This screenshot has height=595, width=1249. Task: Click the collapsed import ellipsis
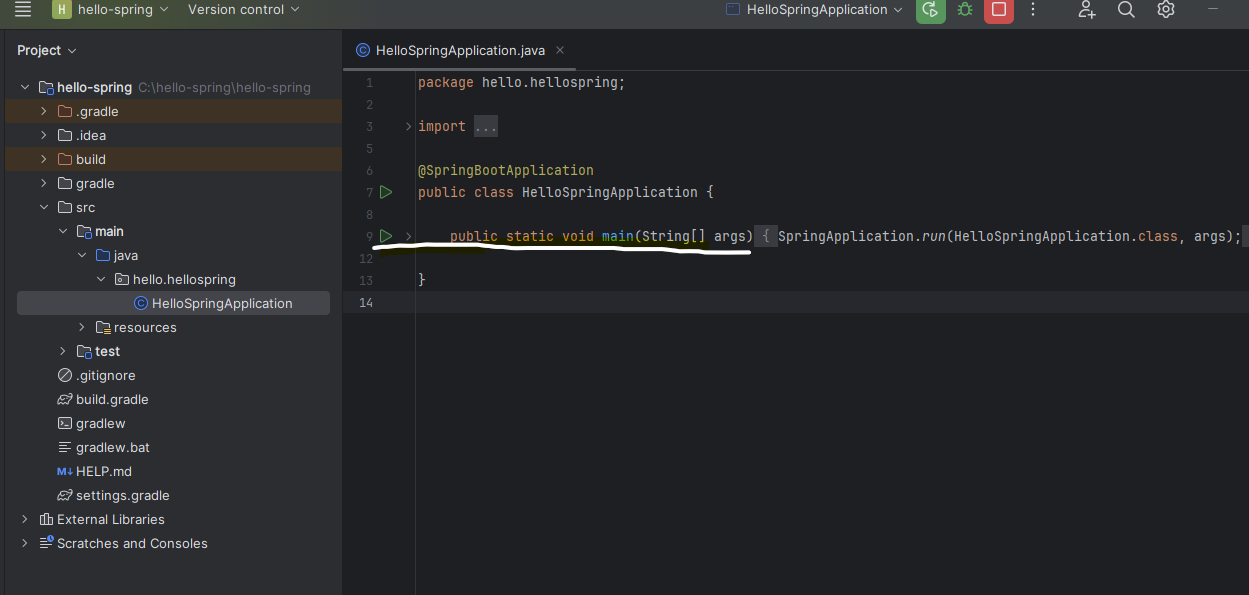(x=486, y=127)
